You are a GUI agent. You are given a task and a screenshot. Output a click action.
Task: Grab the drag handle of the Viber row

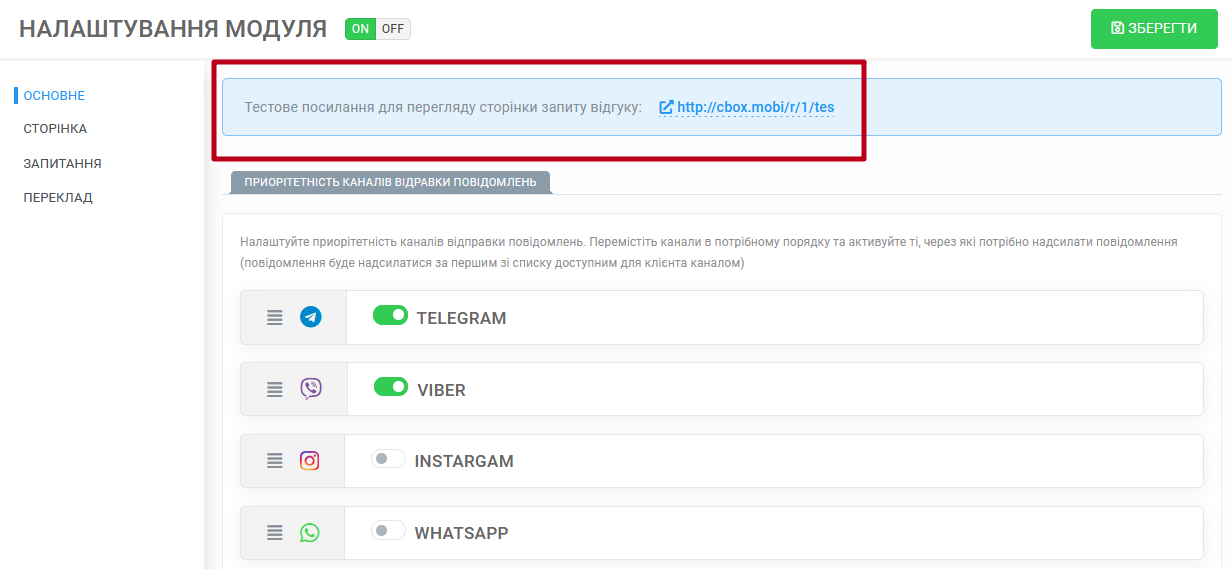point(275,389)
